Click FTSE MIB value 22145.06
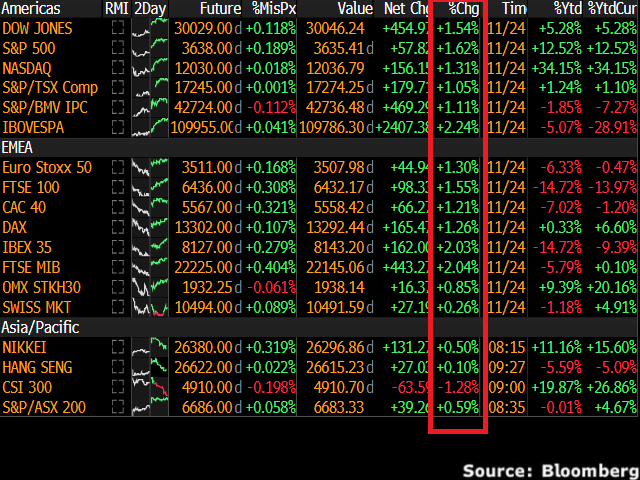This screenshot has width=640, height=480. pos(335,267)
